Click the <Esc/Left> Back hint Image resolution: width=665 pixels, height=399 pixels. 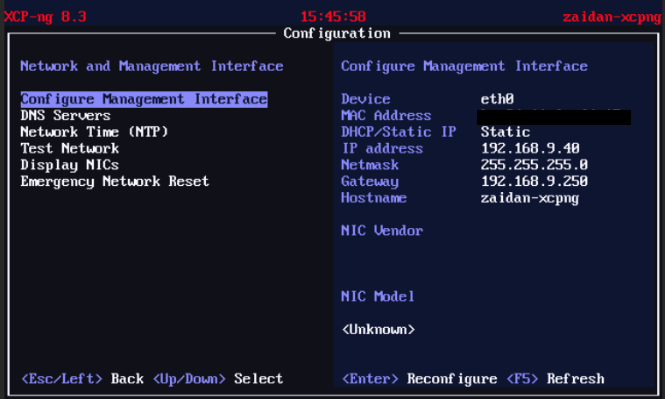pos(82,379)
